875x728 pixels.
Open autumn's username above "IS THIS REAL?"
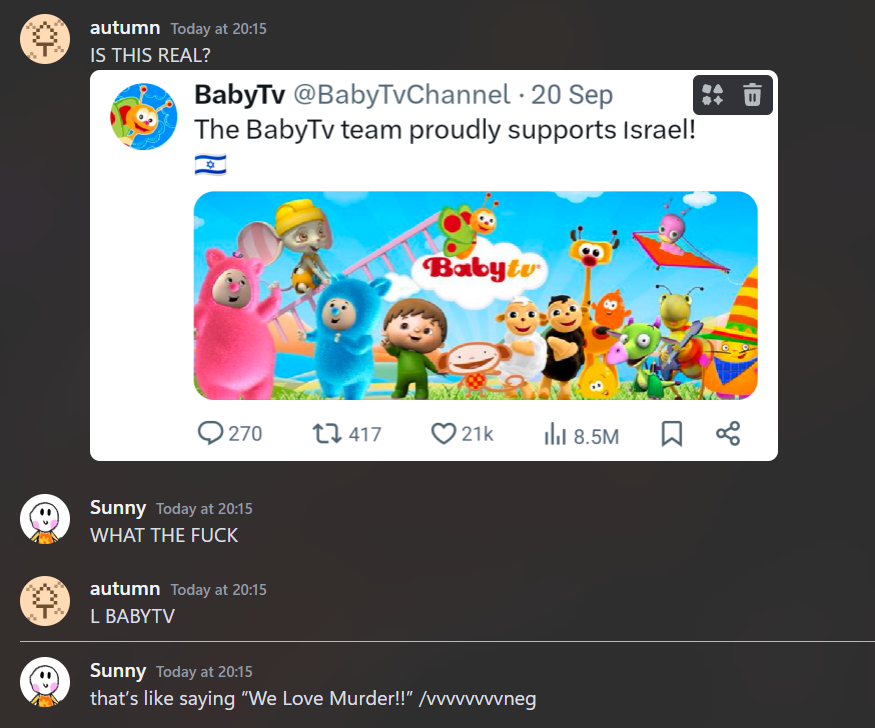125,28
